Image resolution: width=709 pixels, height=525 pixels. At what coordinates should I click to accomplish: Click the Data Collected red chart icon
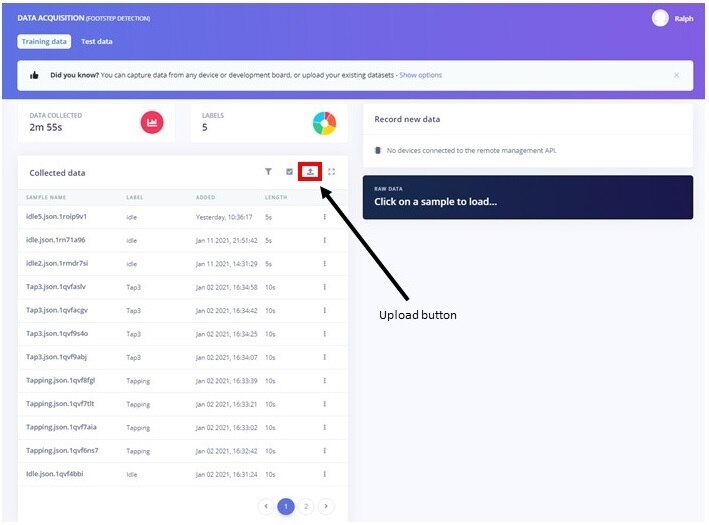(152, 123)
